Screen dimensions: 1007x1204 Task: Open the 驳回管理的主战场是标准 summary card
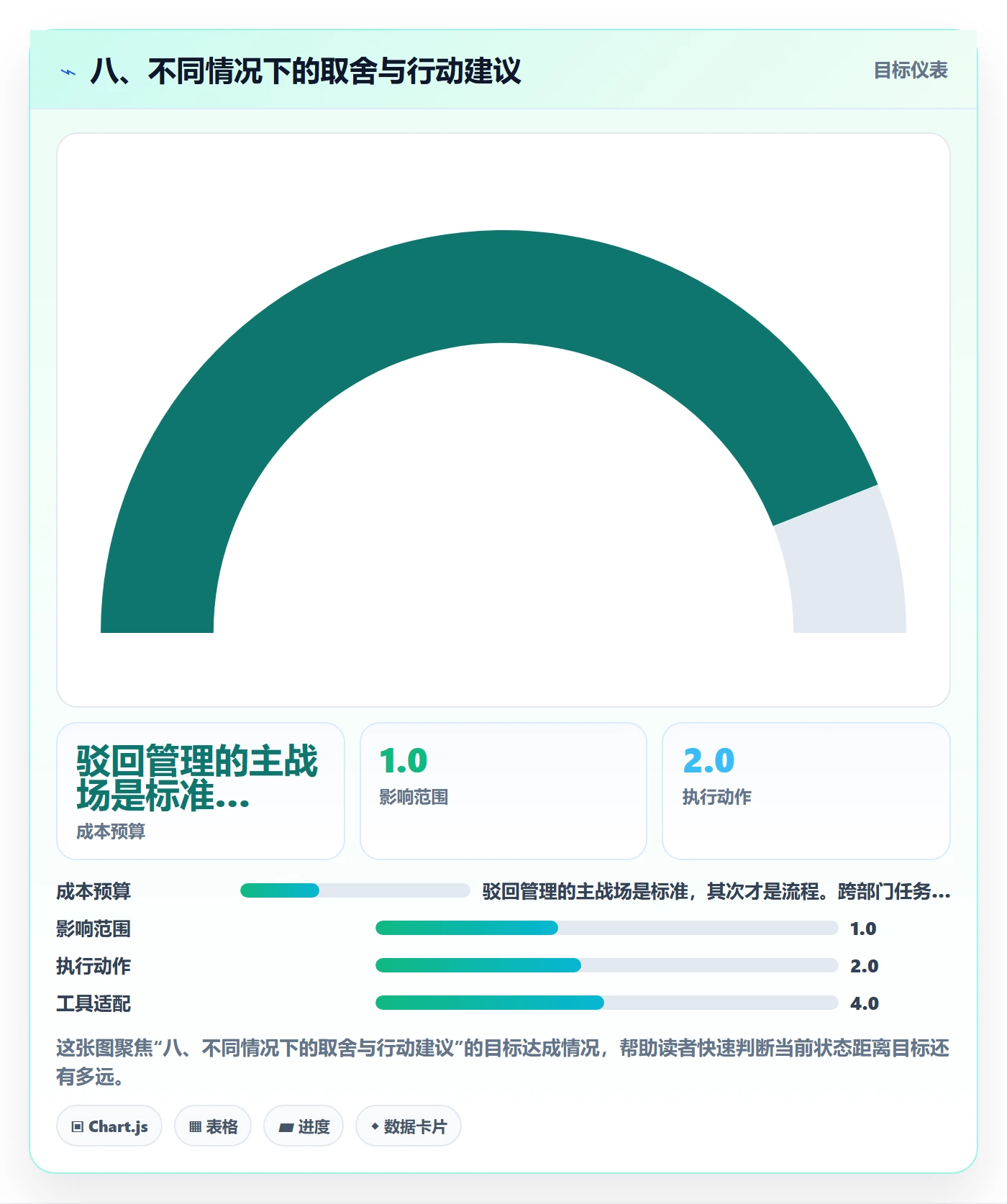(201, 791)
